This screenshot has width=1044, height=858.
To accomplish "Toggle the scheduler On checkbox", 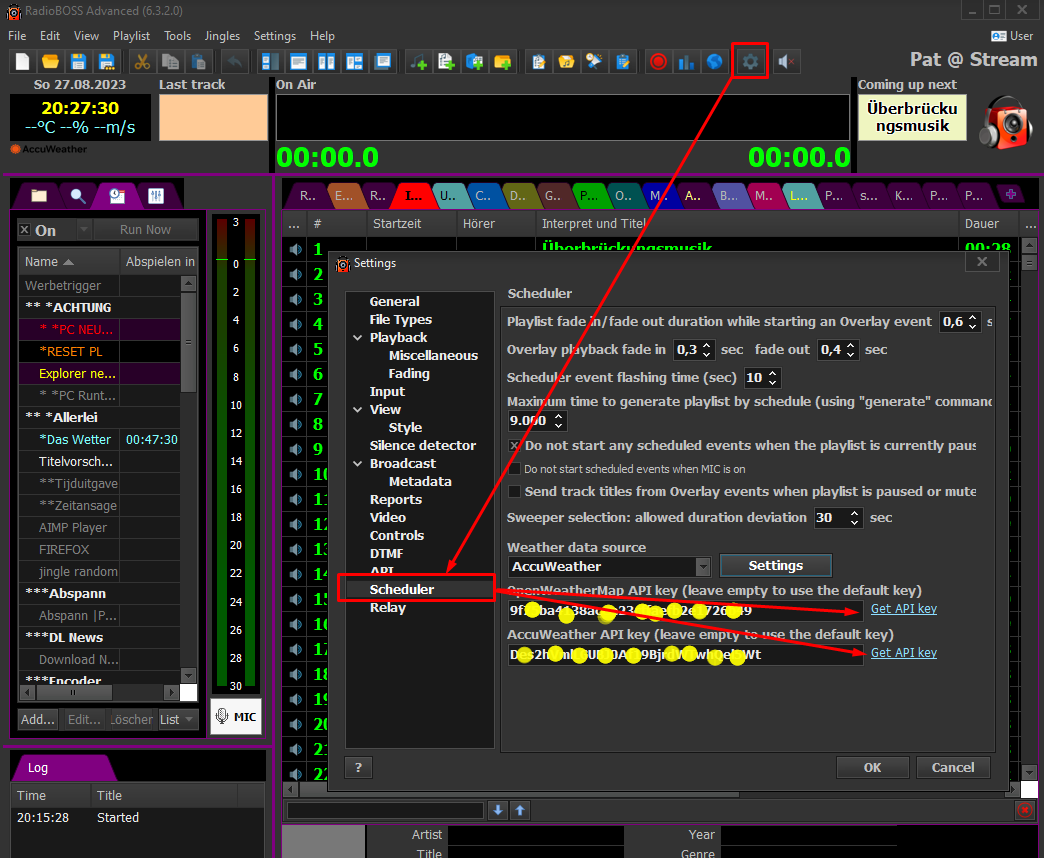I will tap(25, 230).
